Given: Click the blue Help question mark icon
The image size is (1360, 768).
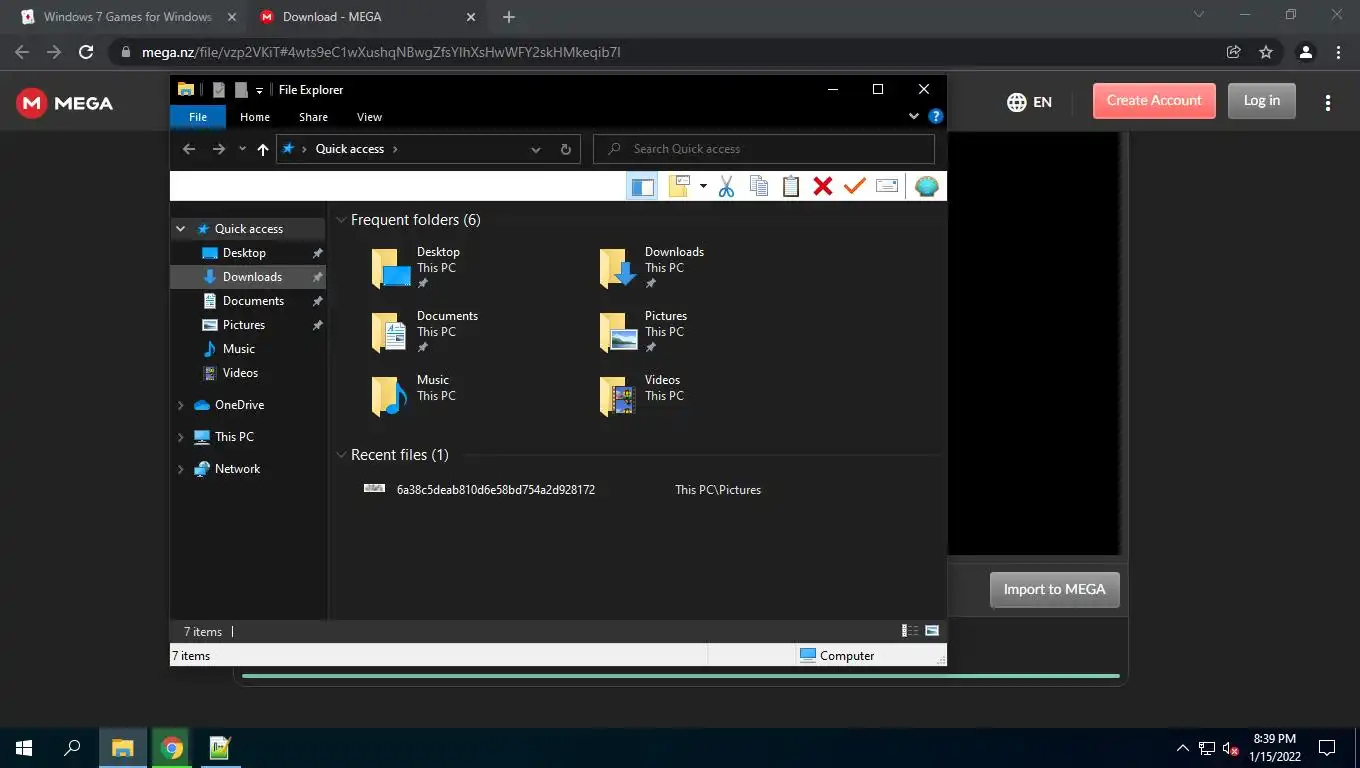Looking at the screenshot, I should tap(936, 116).
